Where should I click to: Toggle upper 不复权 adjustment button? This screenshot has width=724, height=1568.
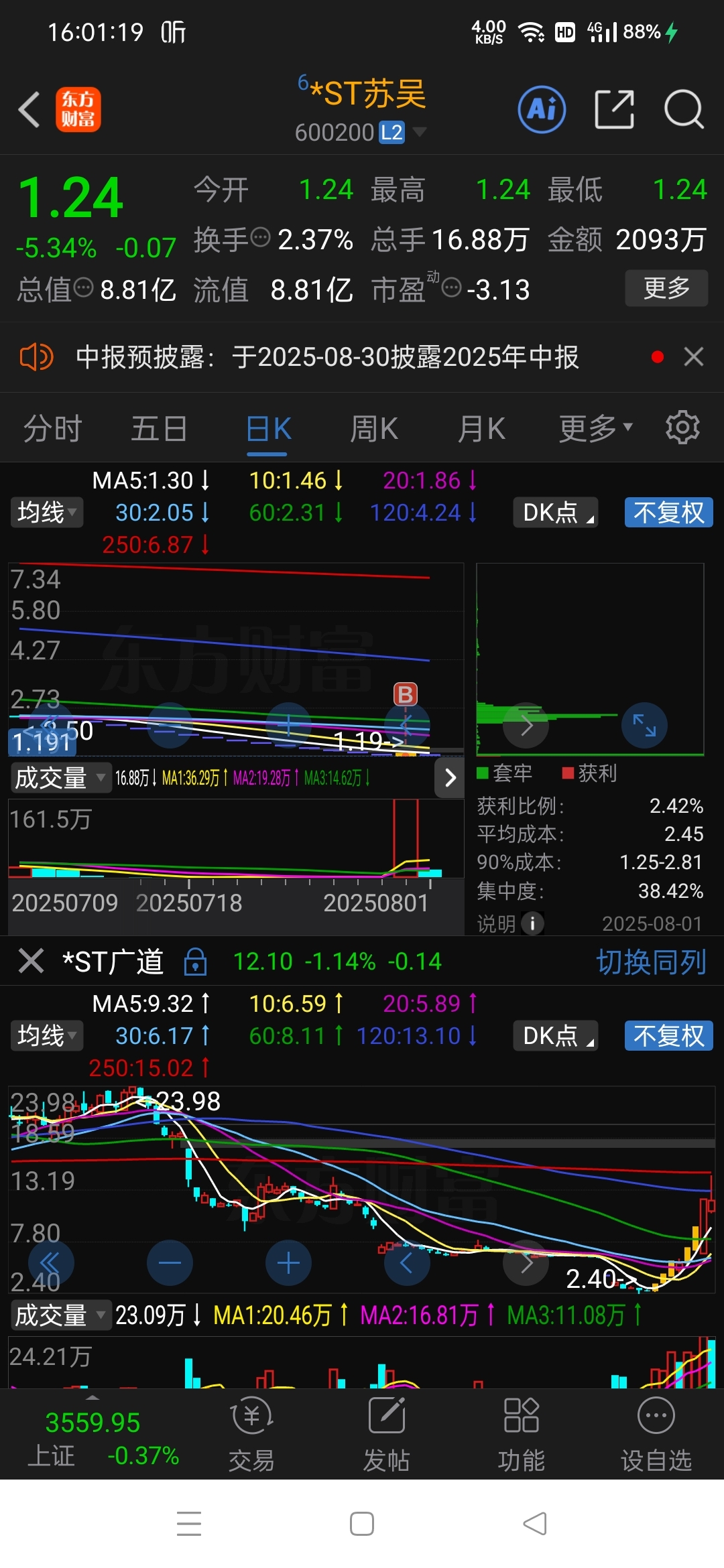coord(669,513)
